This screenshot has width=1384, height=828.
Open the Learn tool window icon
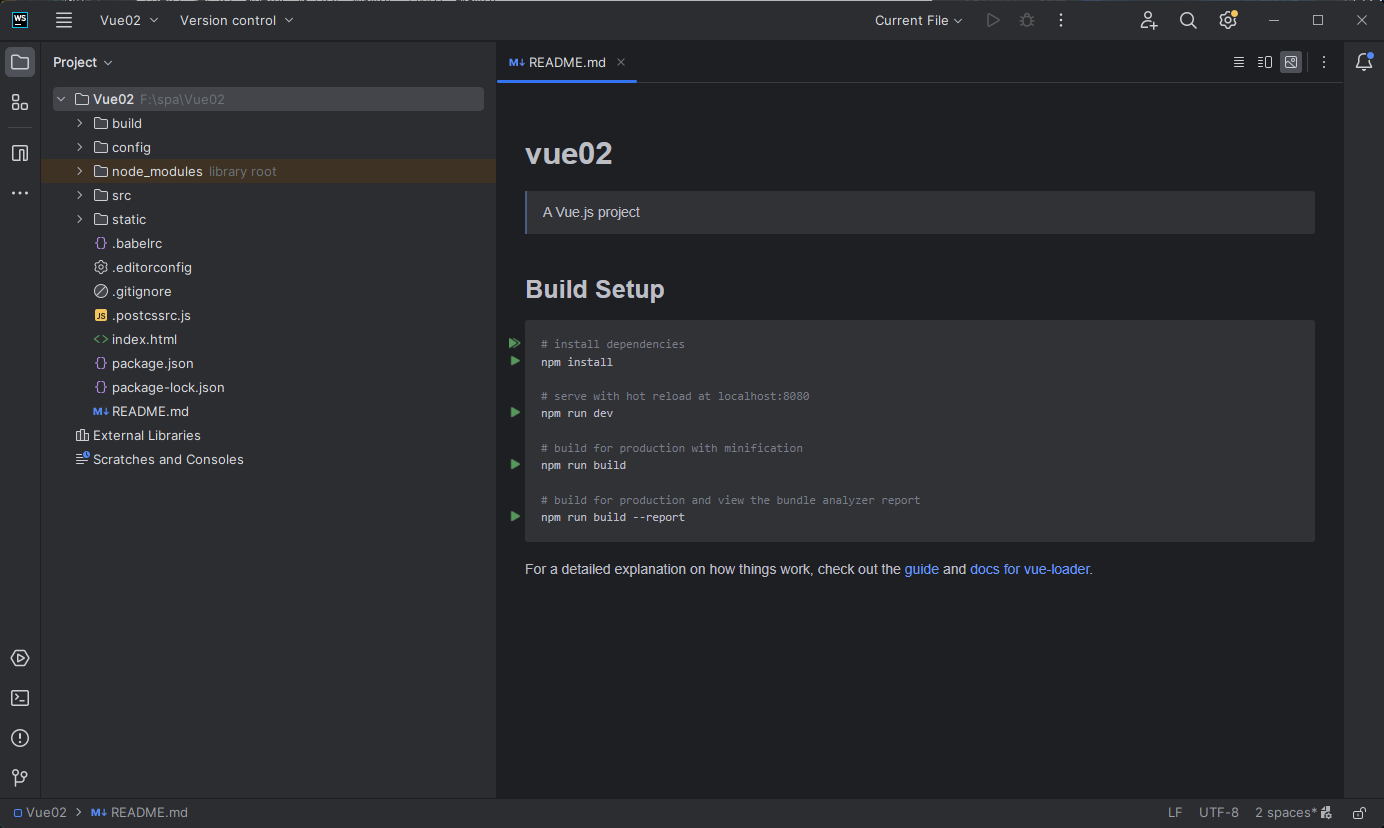pyautogui.click(x=20, y=153)
